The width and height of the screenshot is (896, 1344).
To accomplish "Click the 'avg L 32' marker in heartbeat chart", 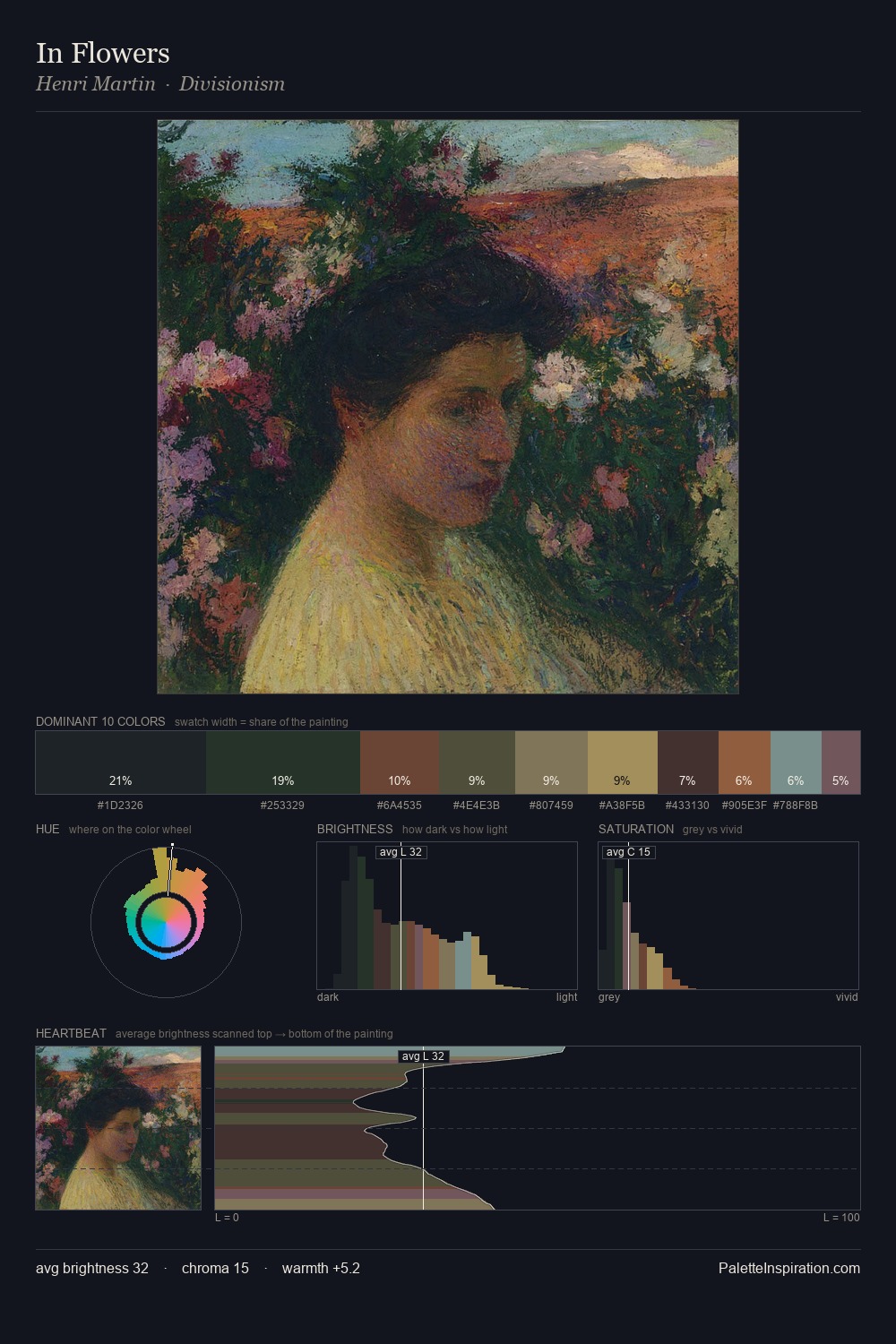I will coord(423,1056).
